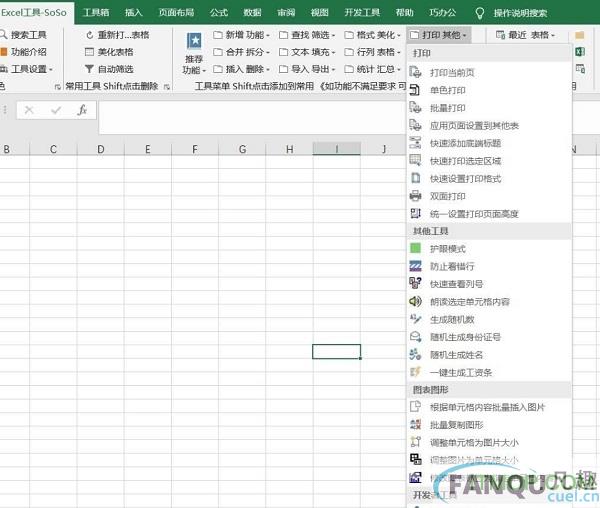Click the 双面打印 printer icon
Viewport: 600px width, 508px height.
pyautogui.click(x=415, y=196)
